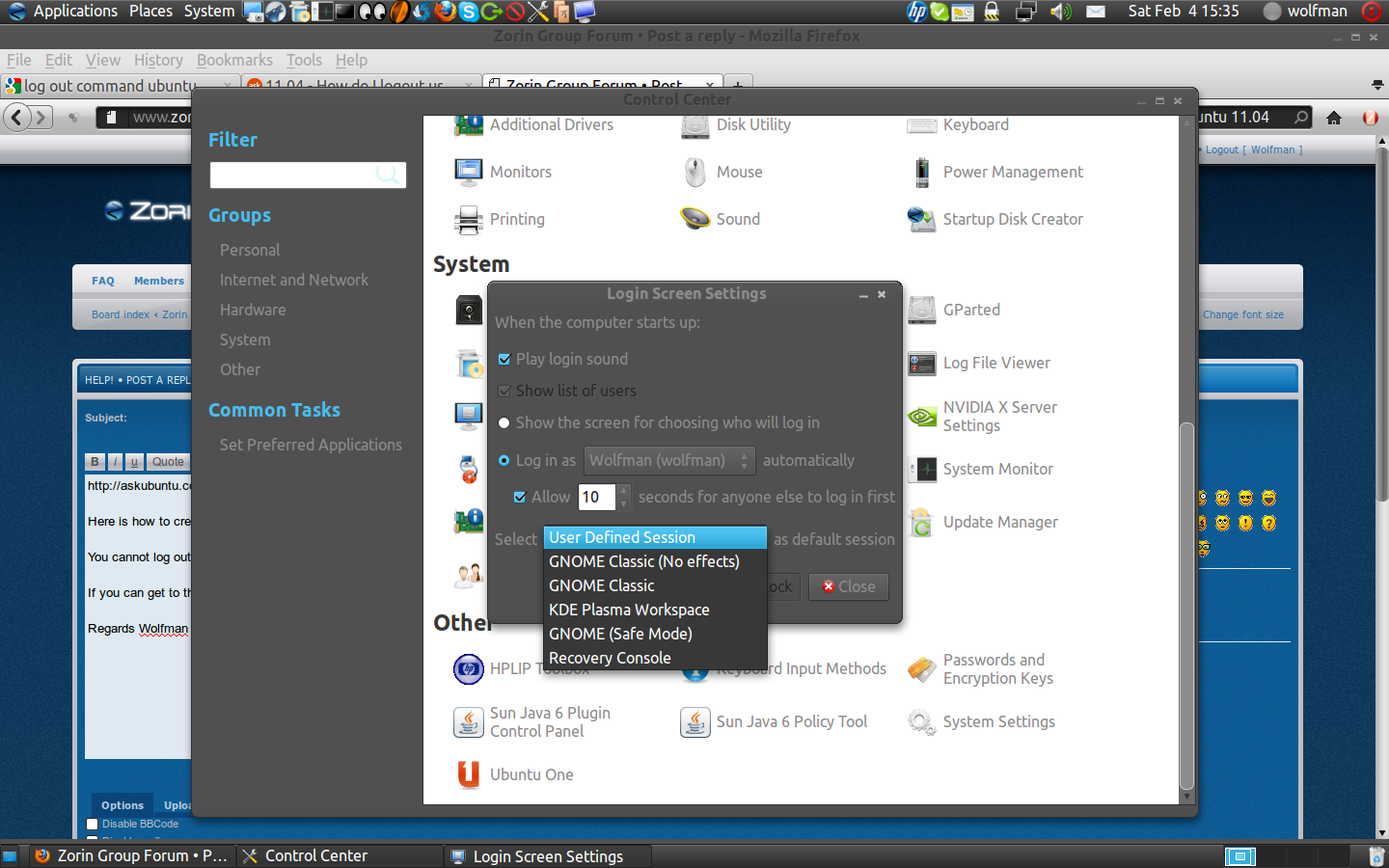
Task: Open Passwords and Encryption Keys icon
Action: [x=922, y=668]
